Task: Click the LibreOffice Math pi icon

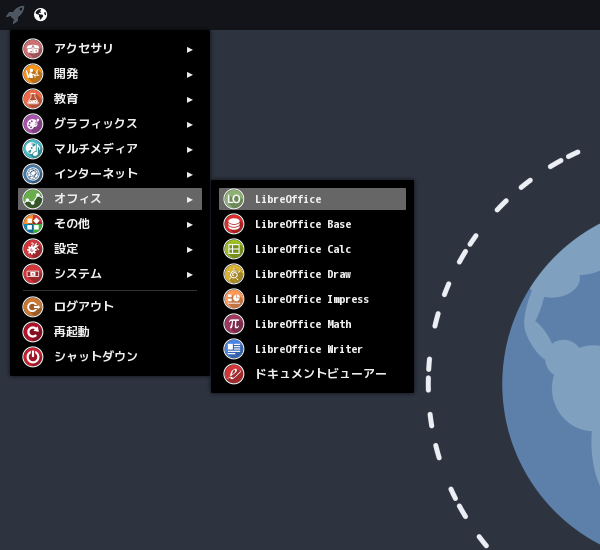Action: pyautogui.click(x=234, y=324)
